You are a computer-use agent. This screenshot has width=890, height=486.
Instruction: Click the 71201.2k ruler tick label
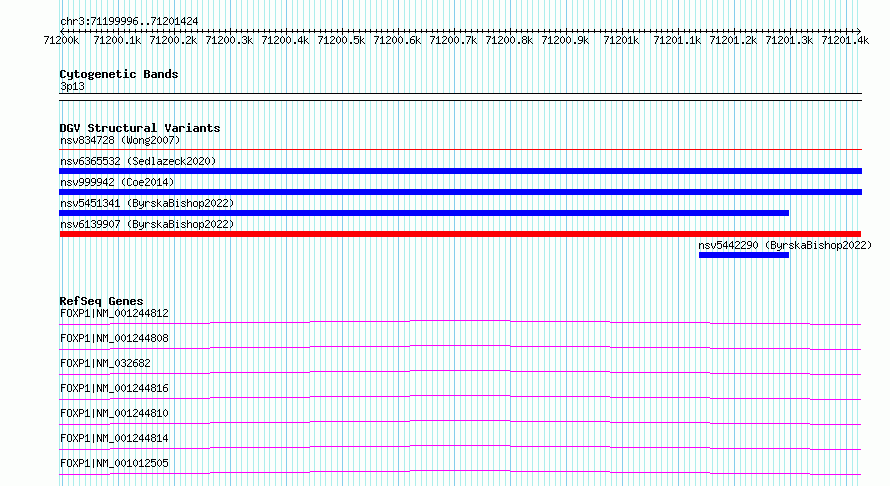coord(733,40)
